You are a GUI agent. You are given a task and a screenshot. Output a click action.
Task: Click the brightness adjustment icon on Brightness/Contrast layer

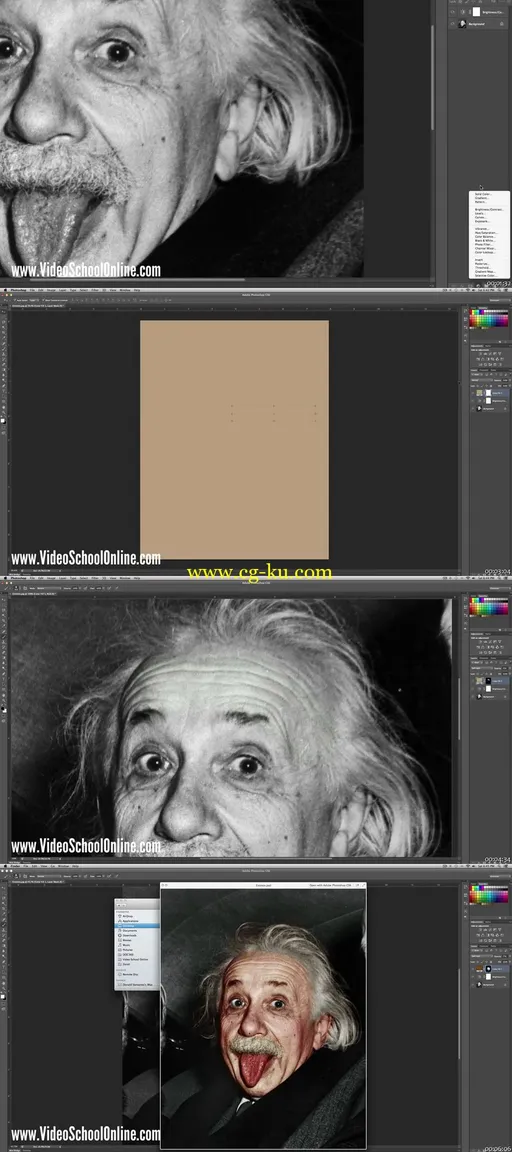click(463, 12)
